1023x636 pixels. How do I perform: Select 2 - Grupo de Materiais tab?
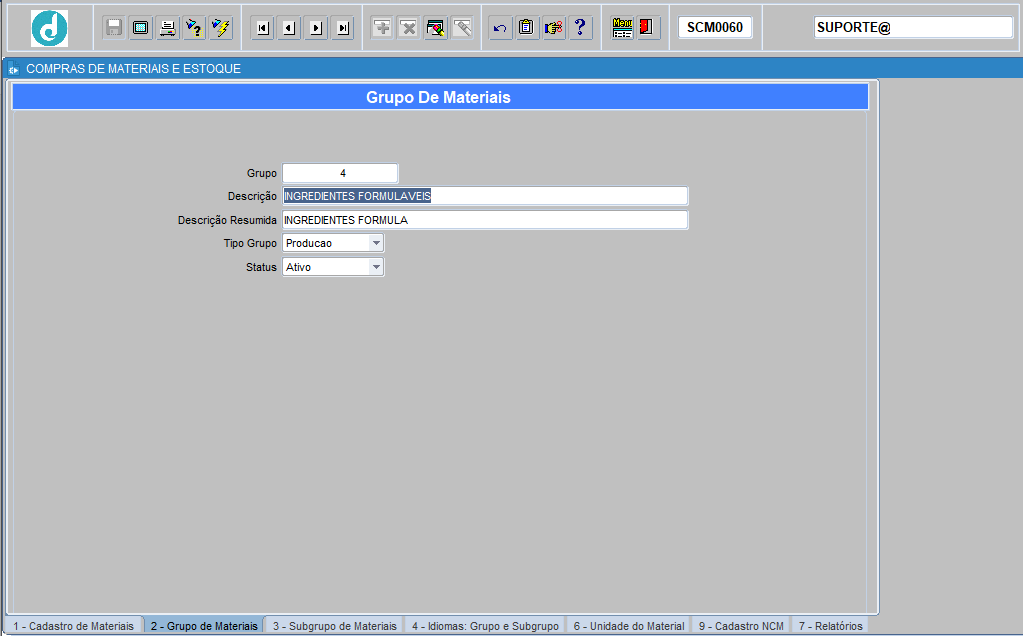(204, 626)
